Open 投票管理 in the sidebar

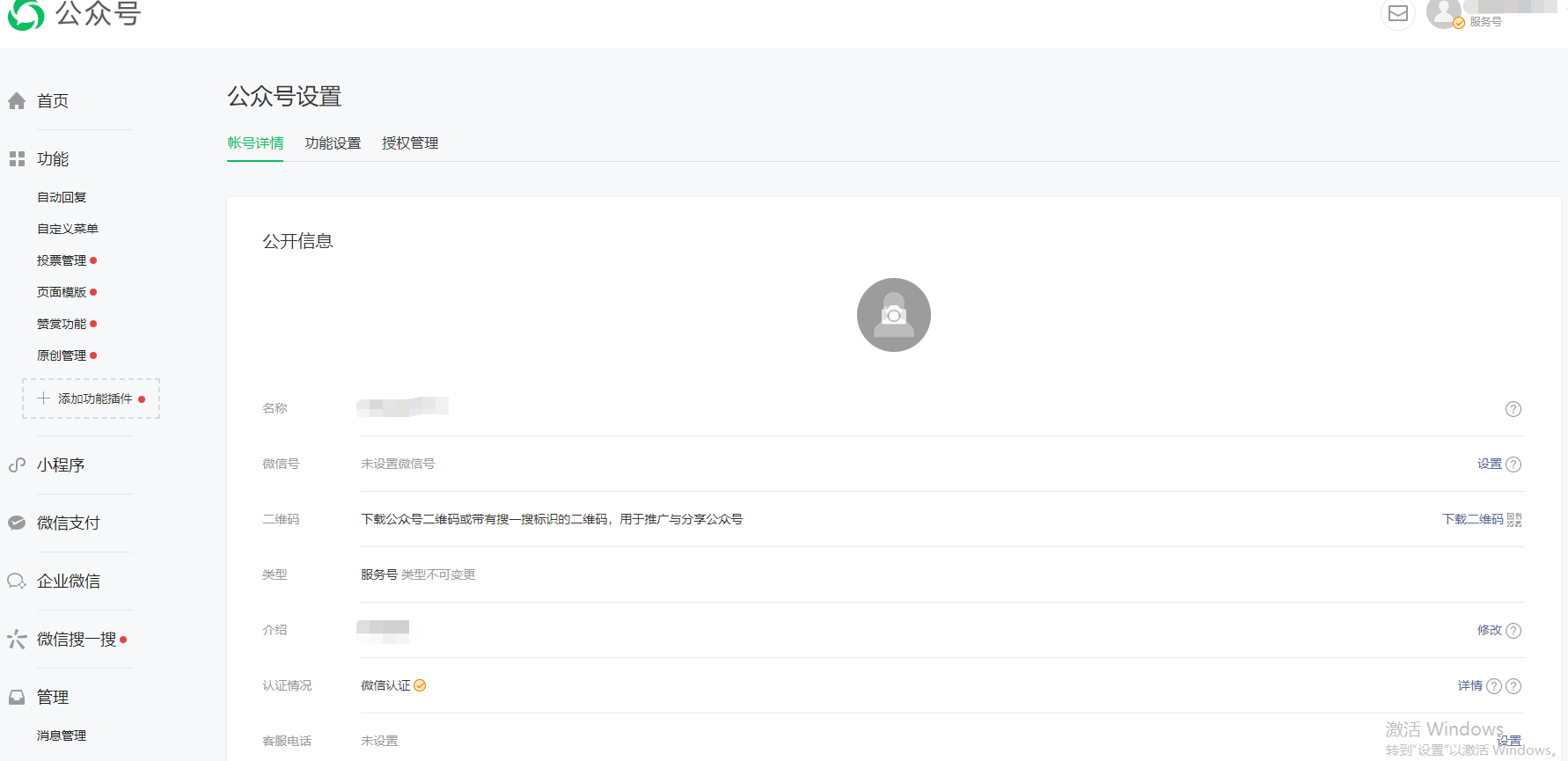coord(62,260)
